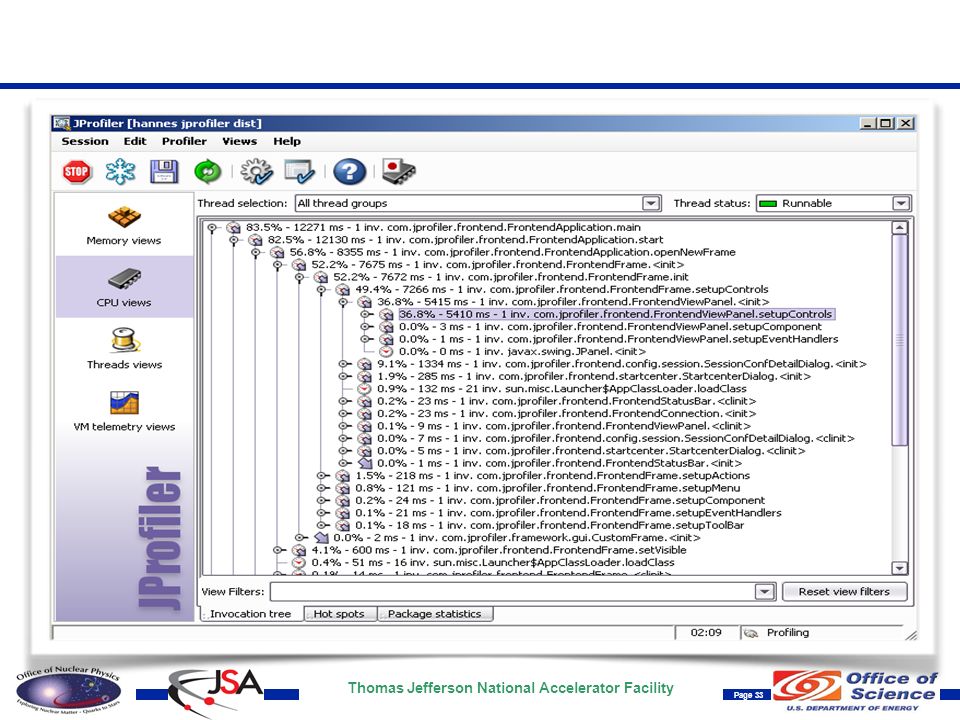960x720 pixels.
Task: Click JProfiler title bar application icon
Action: point(61,123)
